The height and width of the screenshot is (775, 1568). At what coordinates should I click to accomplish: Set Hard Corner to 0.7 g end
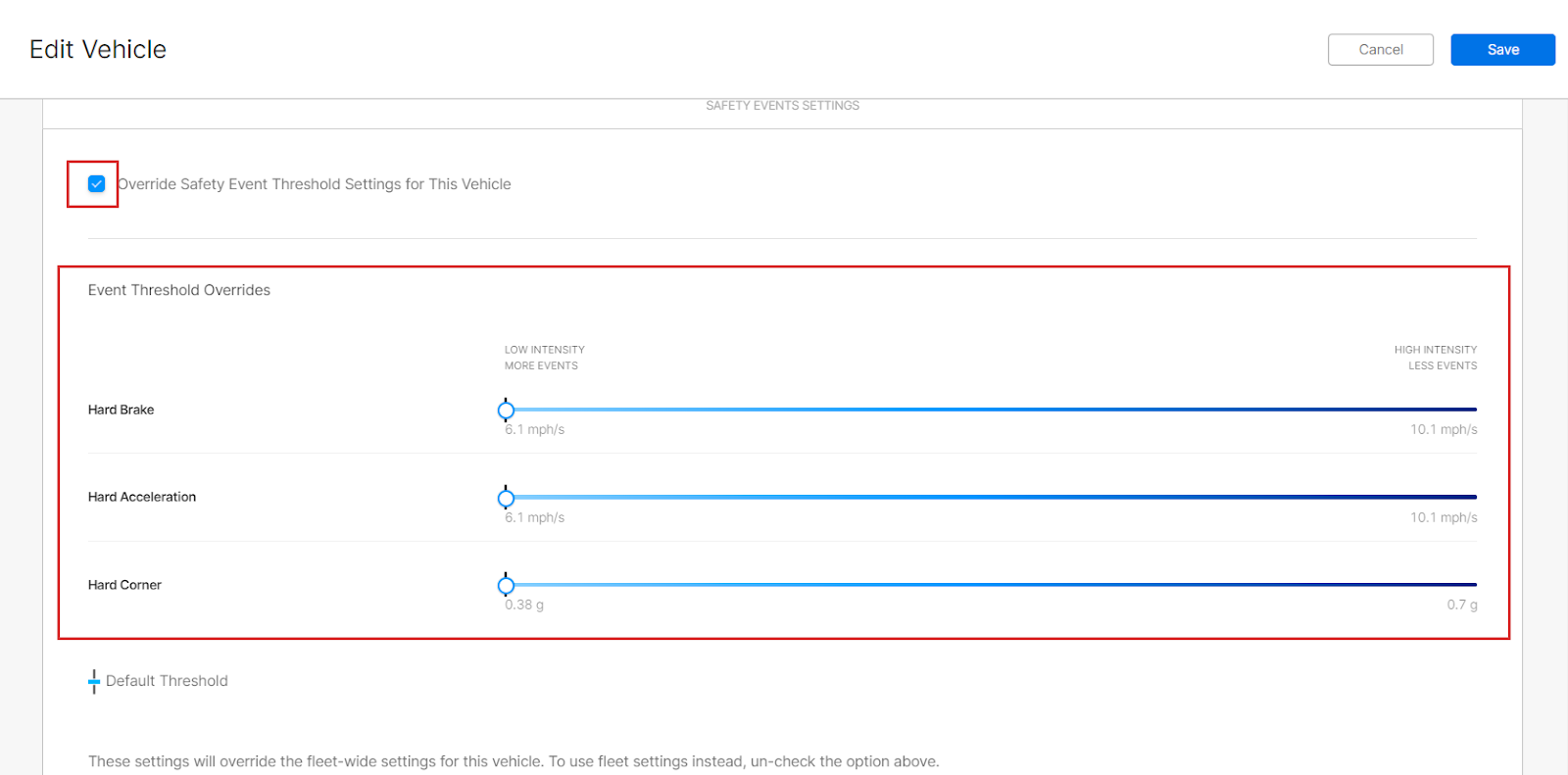pos(1475,585)
